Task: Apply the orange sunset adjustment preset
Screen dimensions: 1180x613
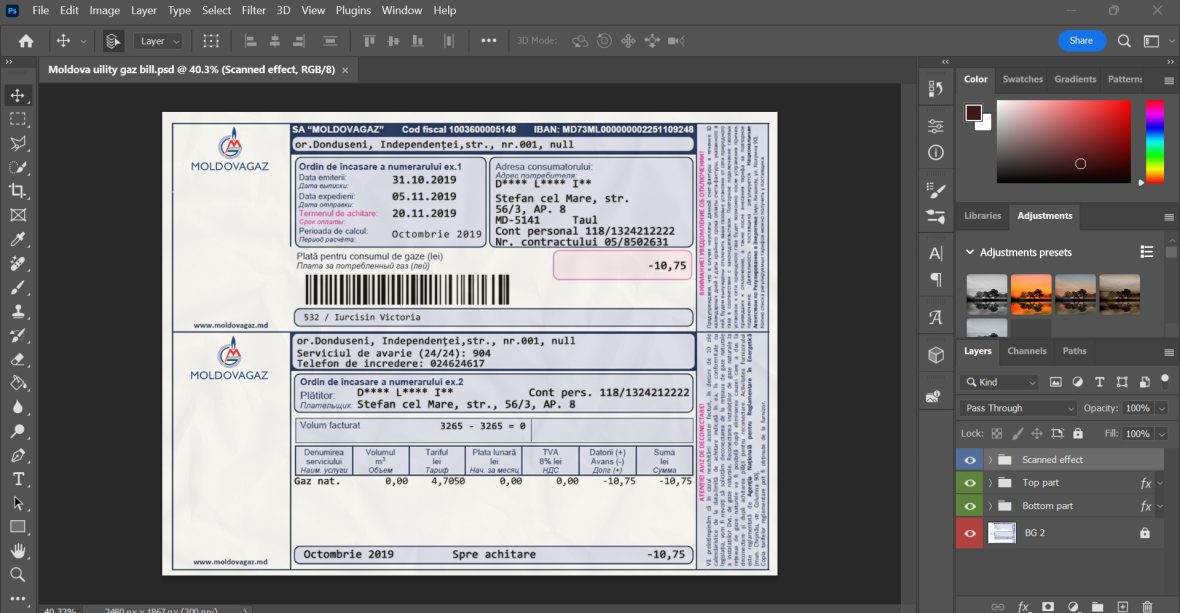Action: pyautogui.click(x=1030, y=293)
